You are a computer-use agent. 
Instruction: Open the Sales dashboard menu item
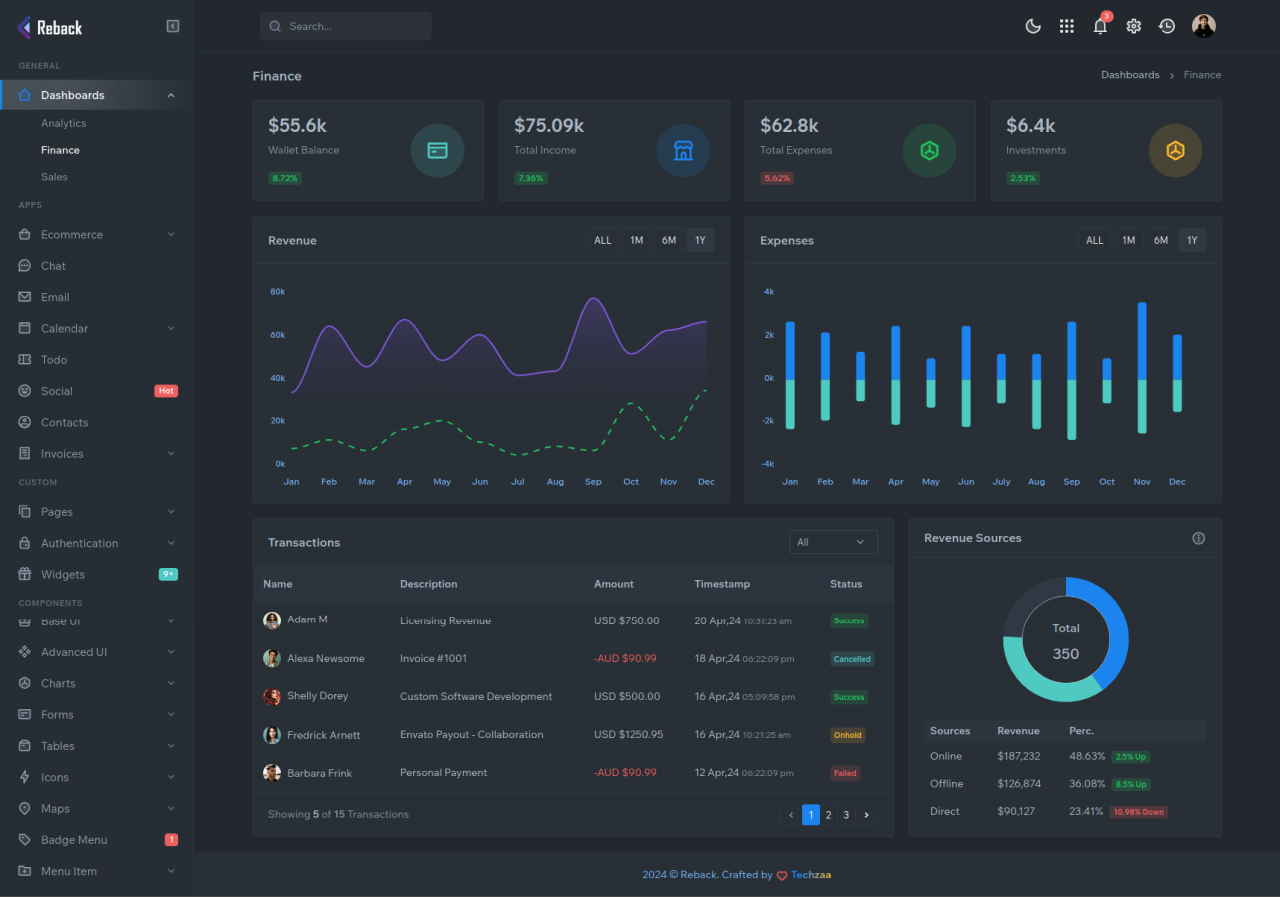pyautogui.click(x=55, y=177)
